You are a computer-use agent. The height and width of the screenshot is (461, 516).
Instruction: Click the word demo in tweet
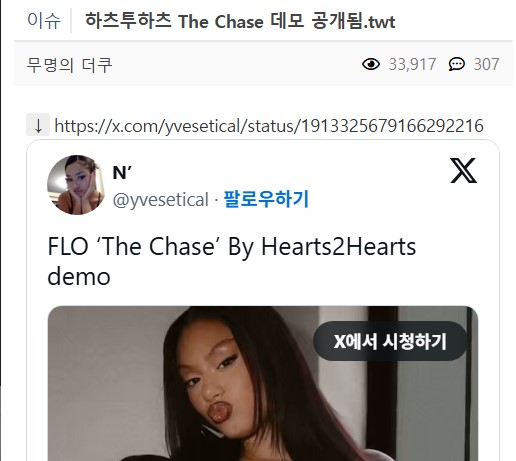coord(79,277)
